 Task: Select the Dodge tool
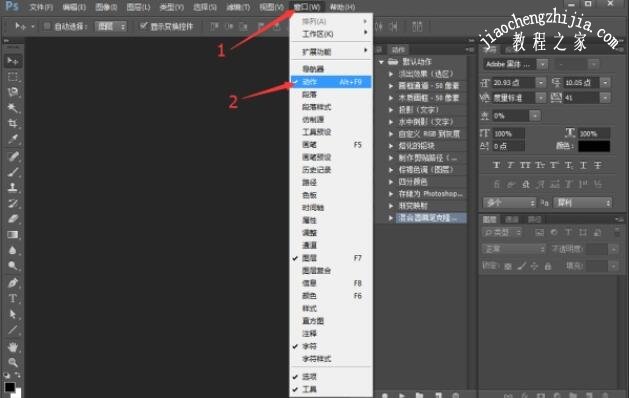click(13, 266)
